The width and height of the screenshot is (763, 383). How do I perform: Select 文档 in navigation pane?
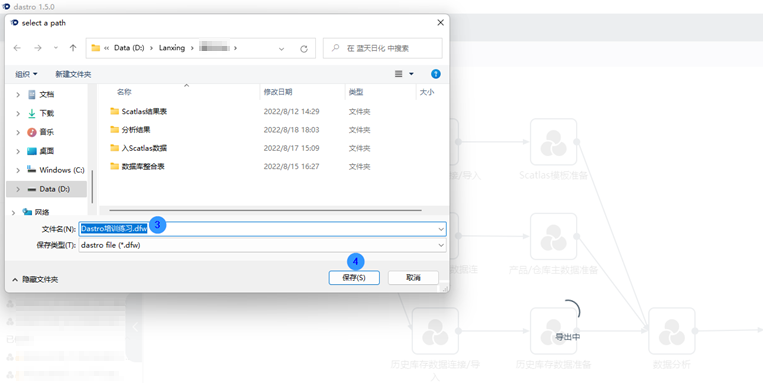click(47, 94)
